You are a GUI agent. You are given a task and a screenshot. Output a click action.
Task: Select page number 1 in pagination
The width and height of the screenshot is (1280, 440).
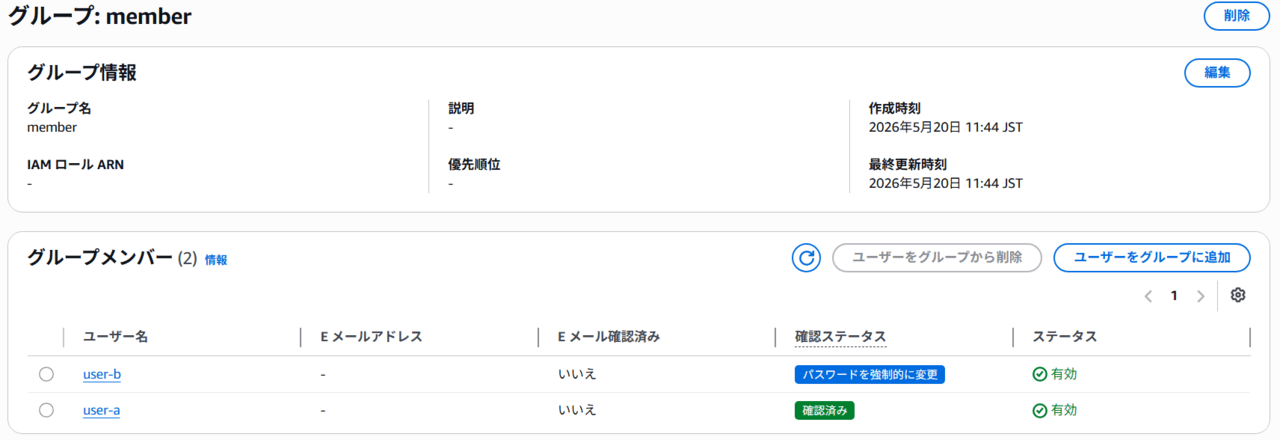1174,296
